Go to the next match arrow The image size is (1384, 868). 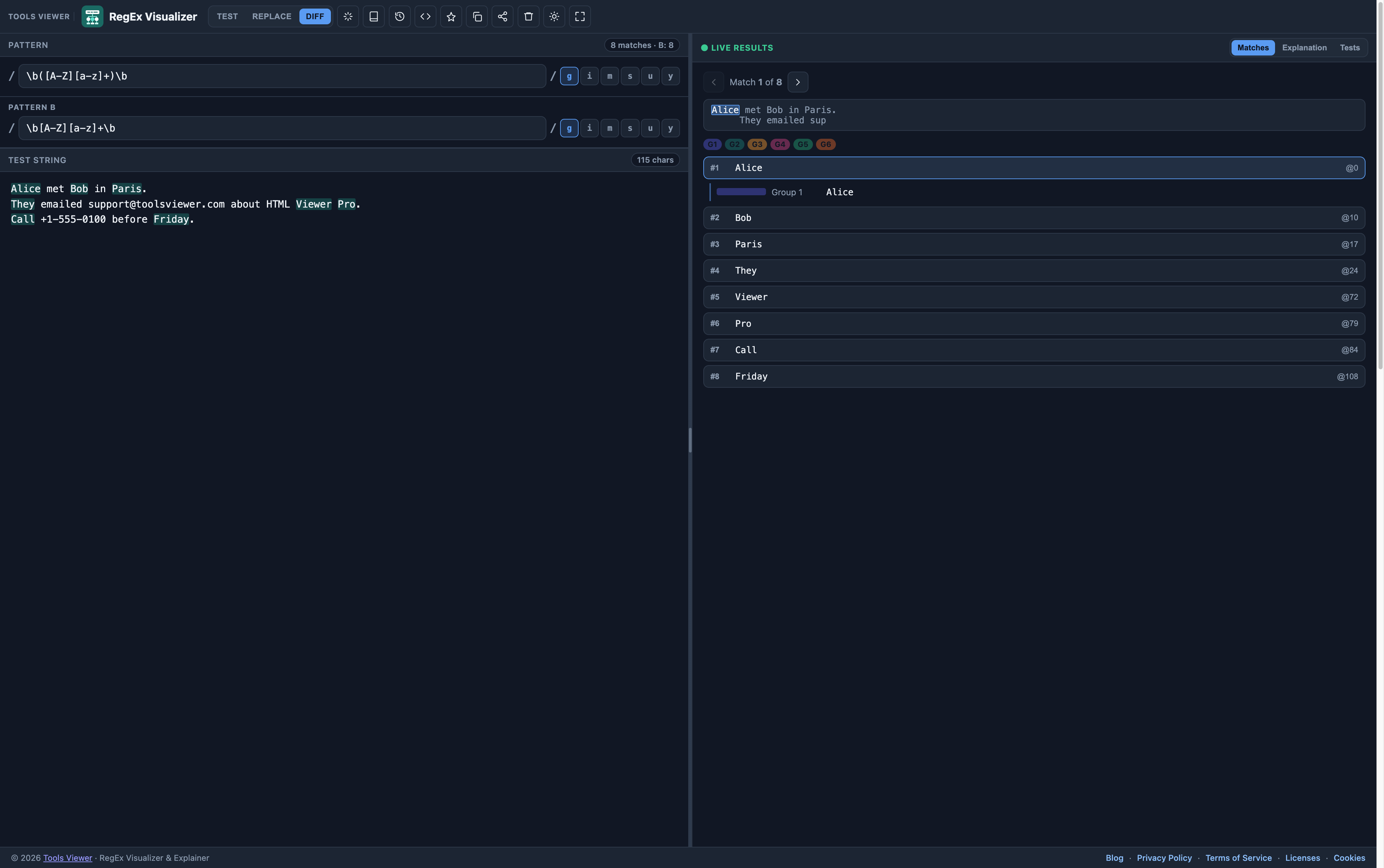tap(798, 82)
